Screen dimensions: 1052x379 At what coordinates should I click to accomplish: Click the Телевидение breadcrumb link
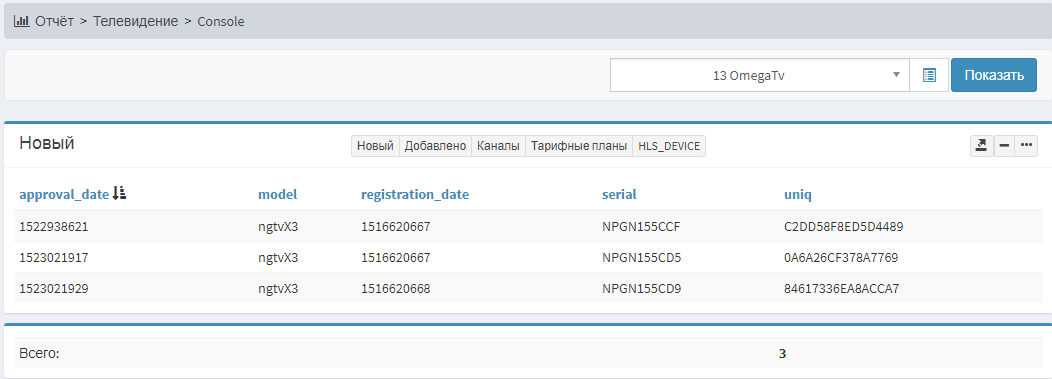[x=136, y=21]
